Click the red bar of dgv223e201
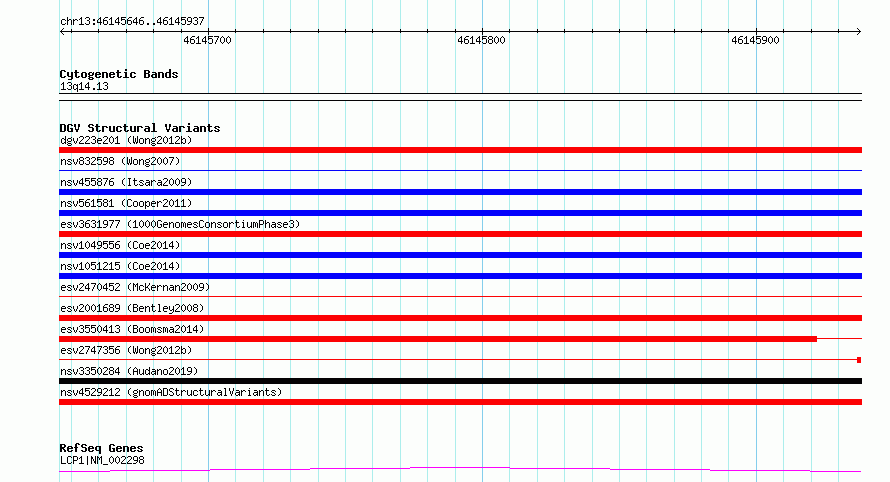 pyautogui.click(x=460, y=150)
